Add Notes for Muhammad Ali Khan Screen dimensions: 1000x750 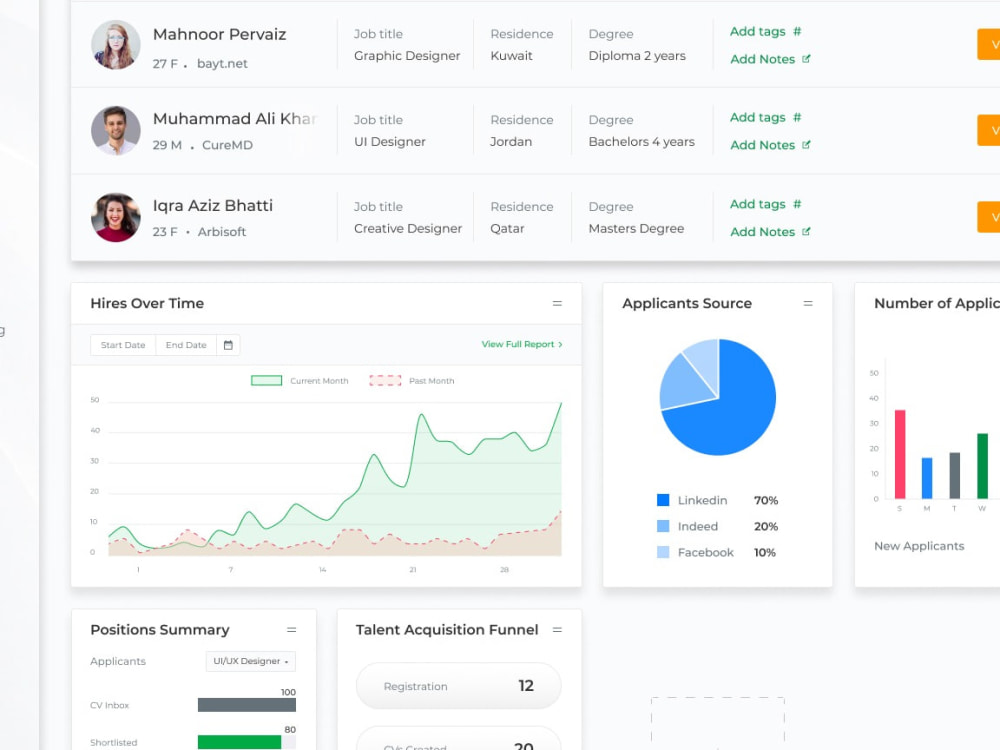pos(762,145)
